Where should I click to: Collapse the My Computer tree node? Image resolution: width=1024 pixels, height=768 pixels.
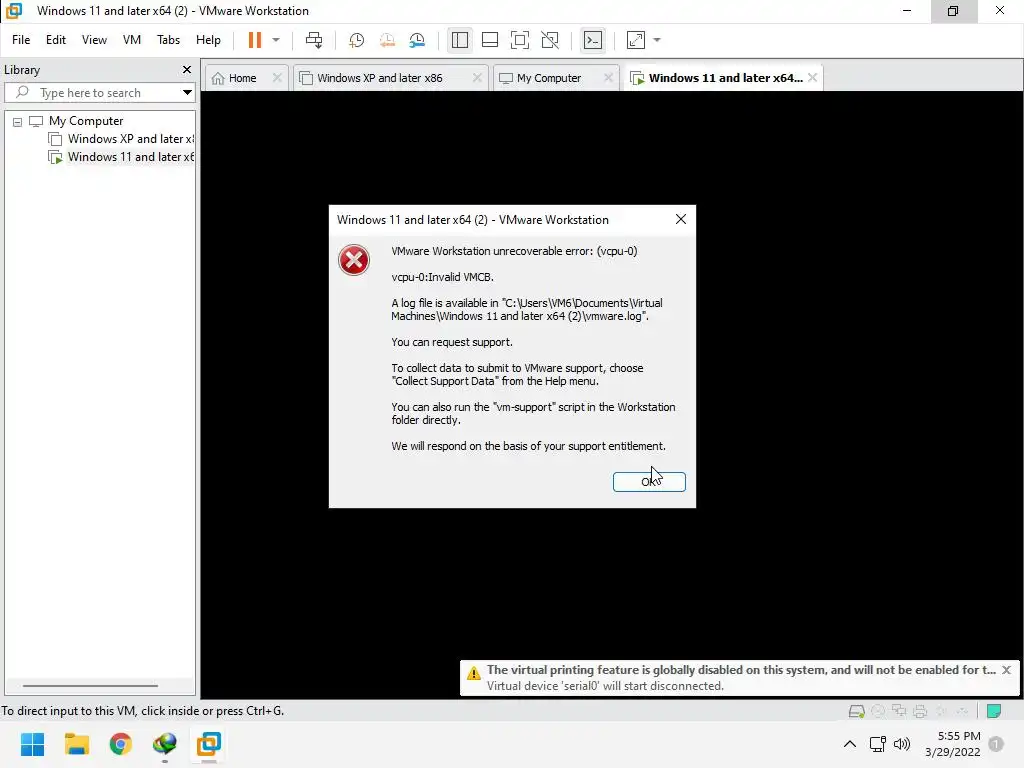(x=18, y=121)
